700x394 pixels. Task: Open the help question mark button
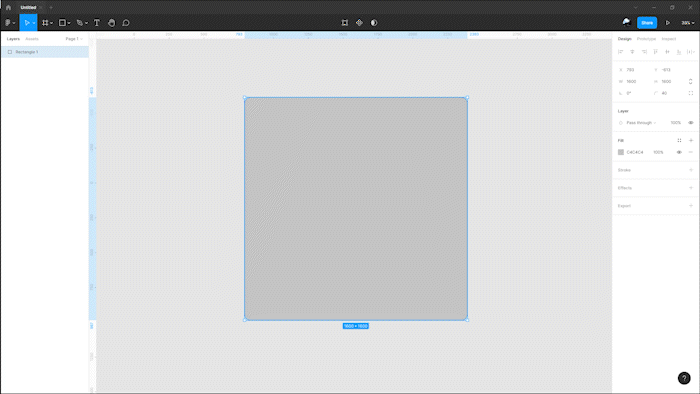click(x=684, y=378)
